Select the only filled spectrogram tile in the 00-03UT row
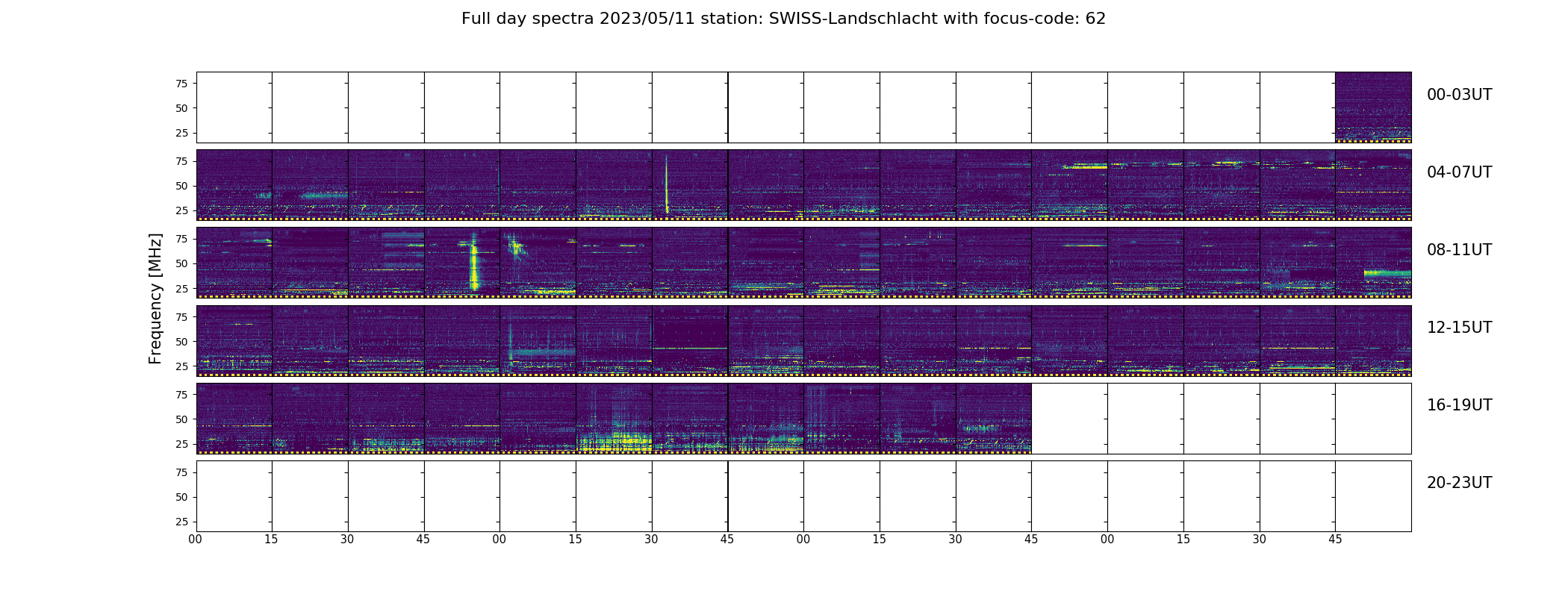 [1373, 107]
